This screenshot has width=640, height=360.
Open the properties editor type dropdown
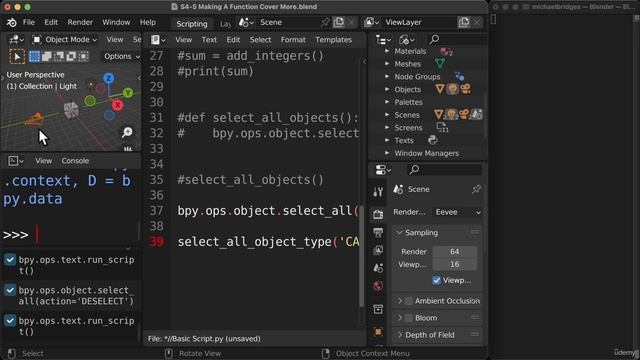383,170
